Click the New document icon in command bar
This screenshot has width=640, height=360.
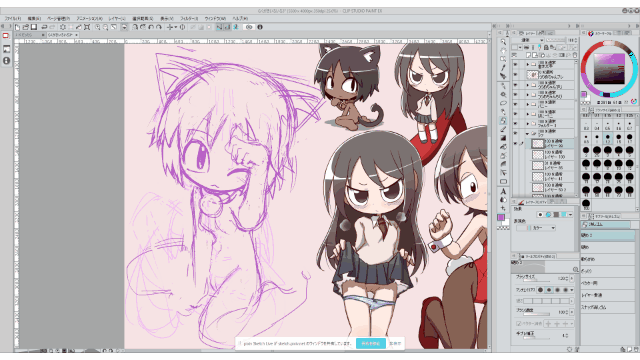(17, 27)
